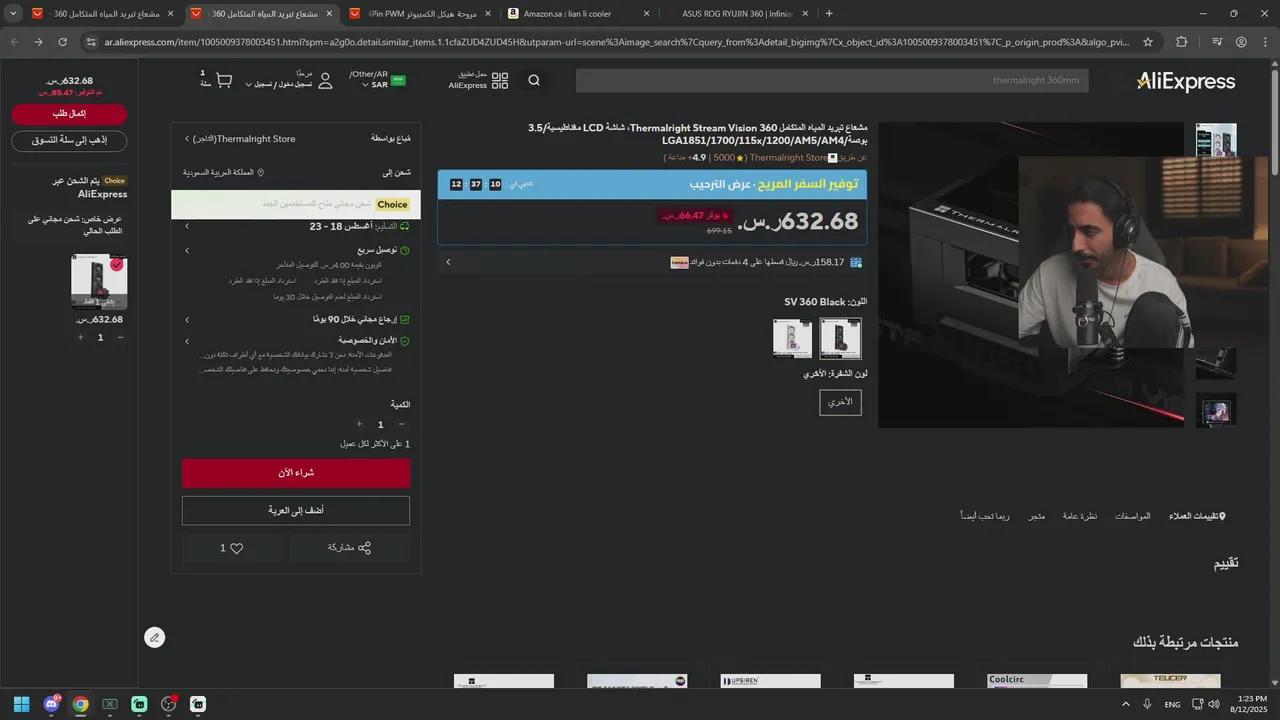Click the Chrome address bar URL

[615, 42]
